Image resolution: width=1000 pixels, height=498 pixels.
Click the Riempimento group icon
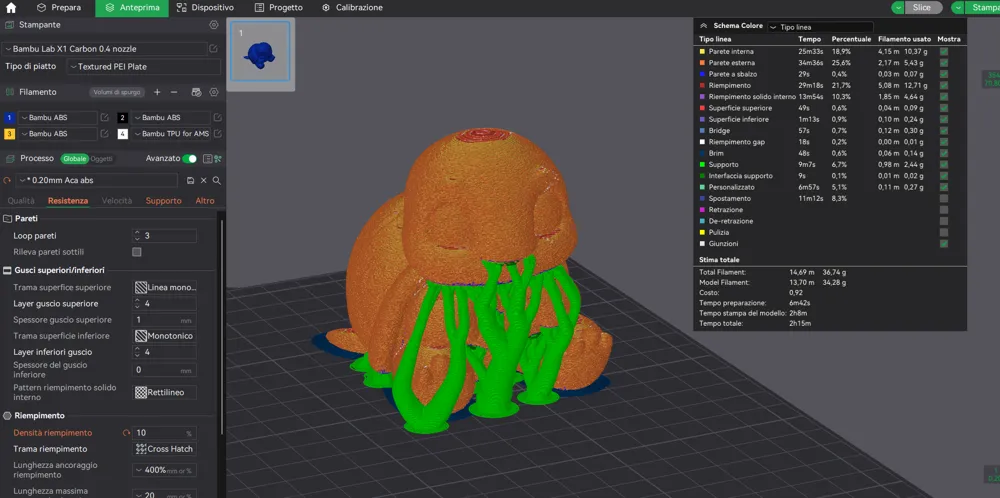[x=8, y=416]
